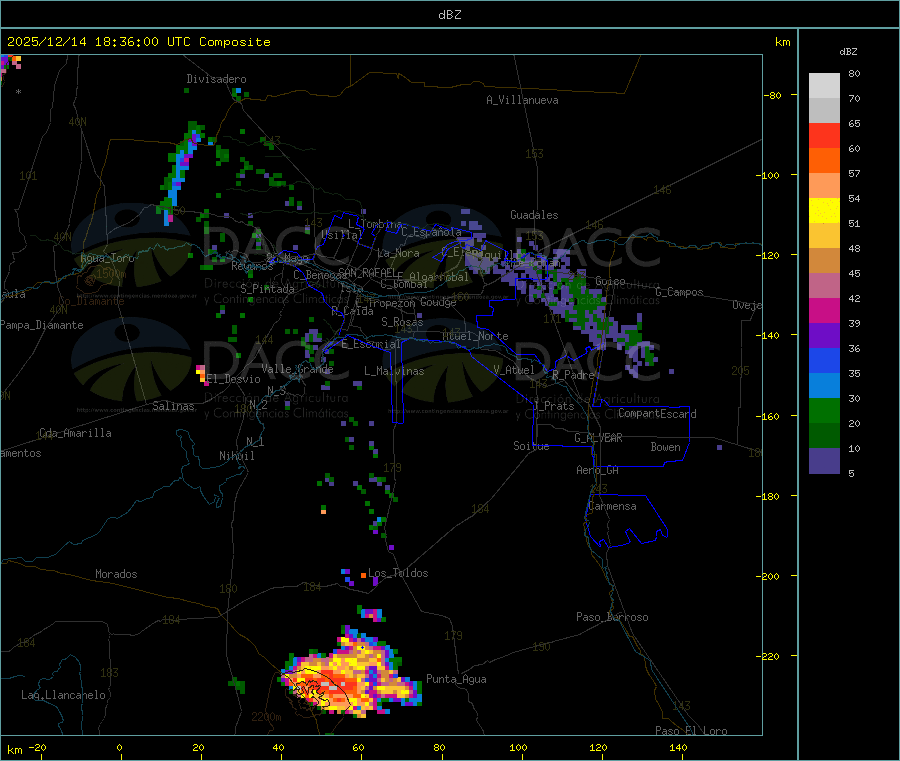Click the Agua_Toro map label
This screenshot has height=761, width=900.
click(x=107, y=258)
